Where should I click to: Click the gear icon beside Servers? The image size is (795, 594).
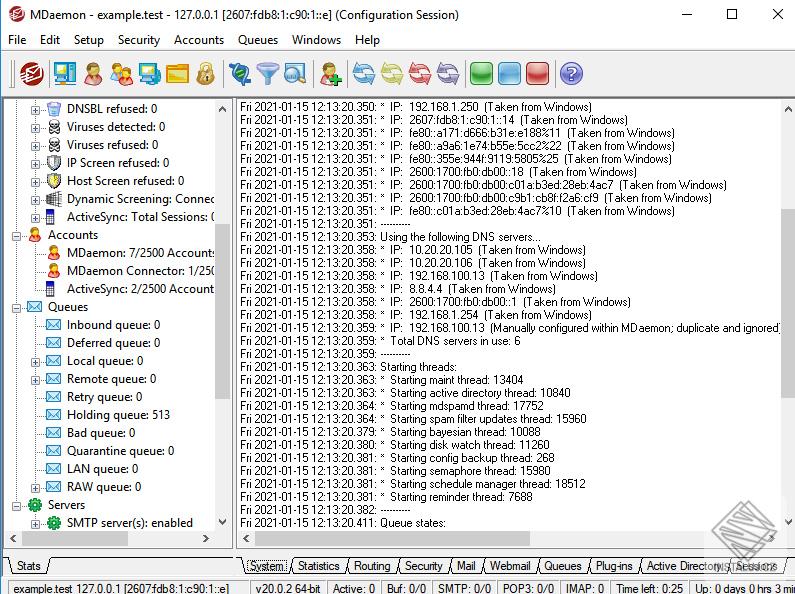click(x=35, y=505)
